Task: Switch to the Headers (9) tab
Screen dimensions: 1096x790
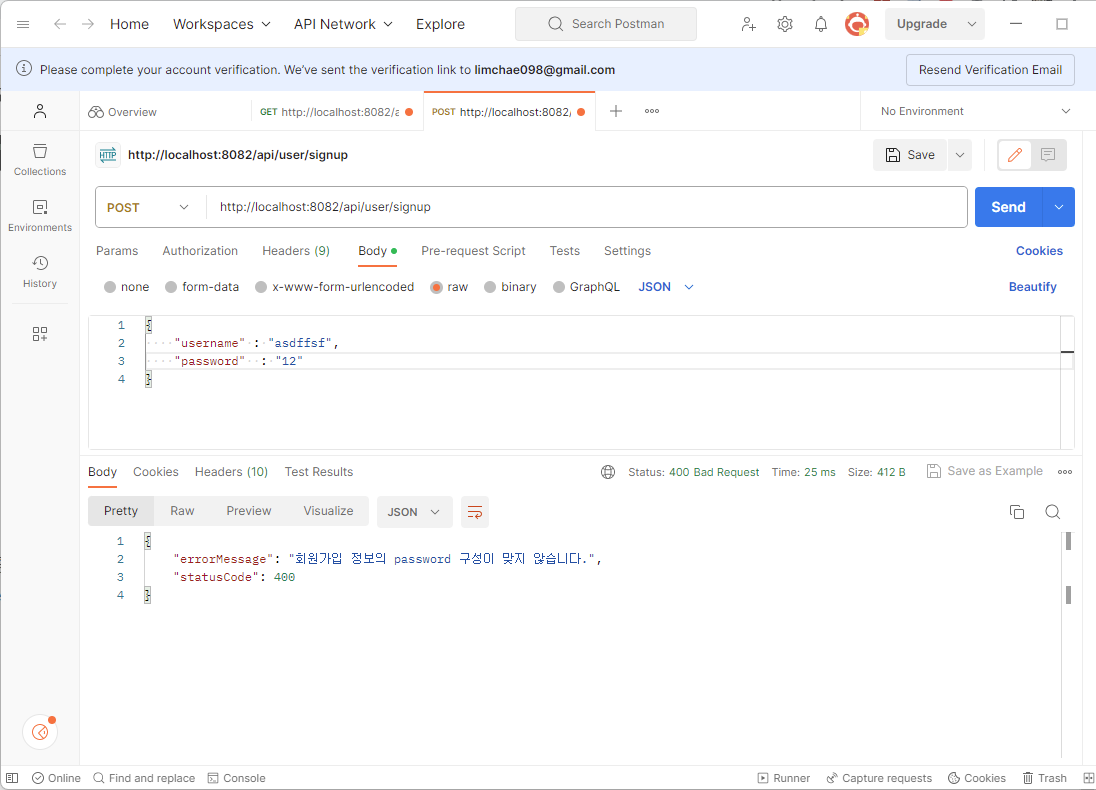Action: (x=296, y=251)
